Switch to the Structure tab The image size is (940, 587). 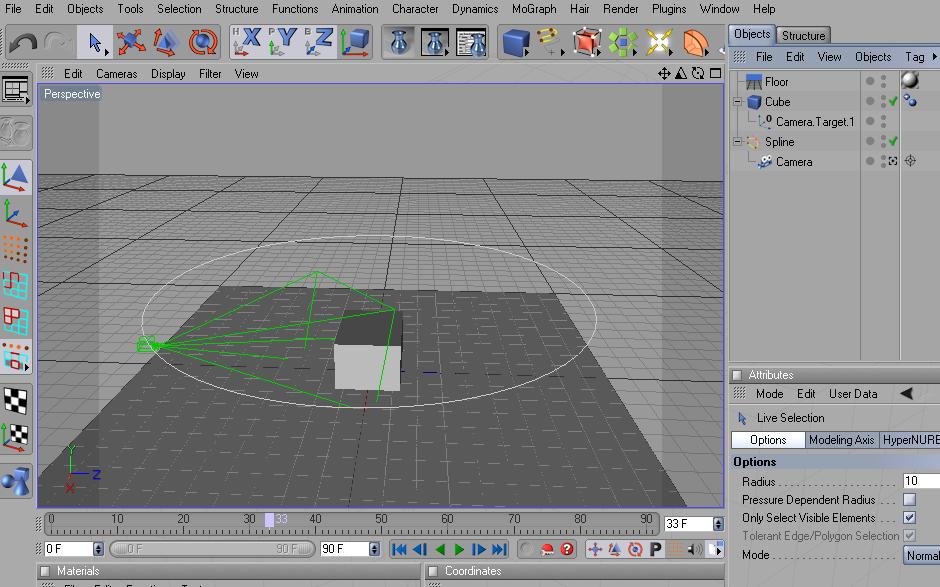pyautogui.click(x=803, y=35)
